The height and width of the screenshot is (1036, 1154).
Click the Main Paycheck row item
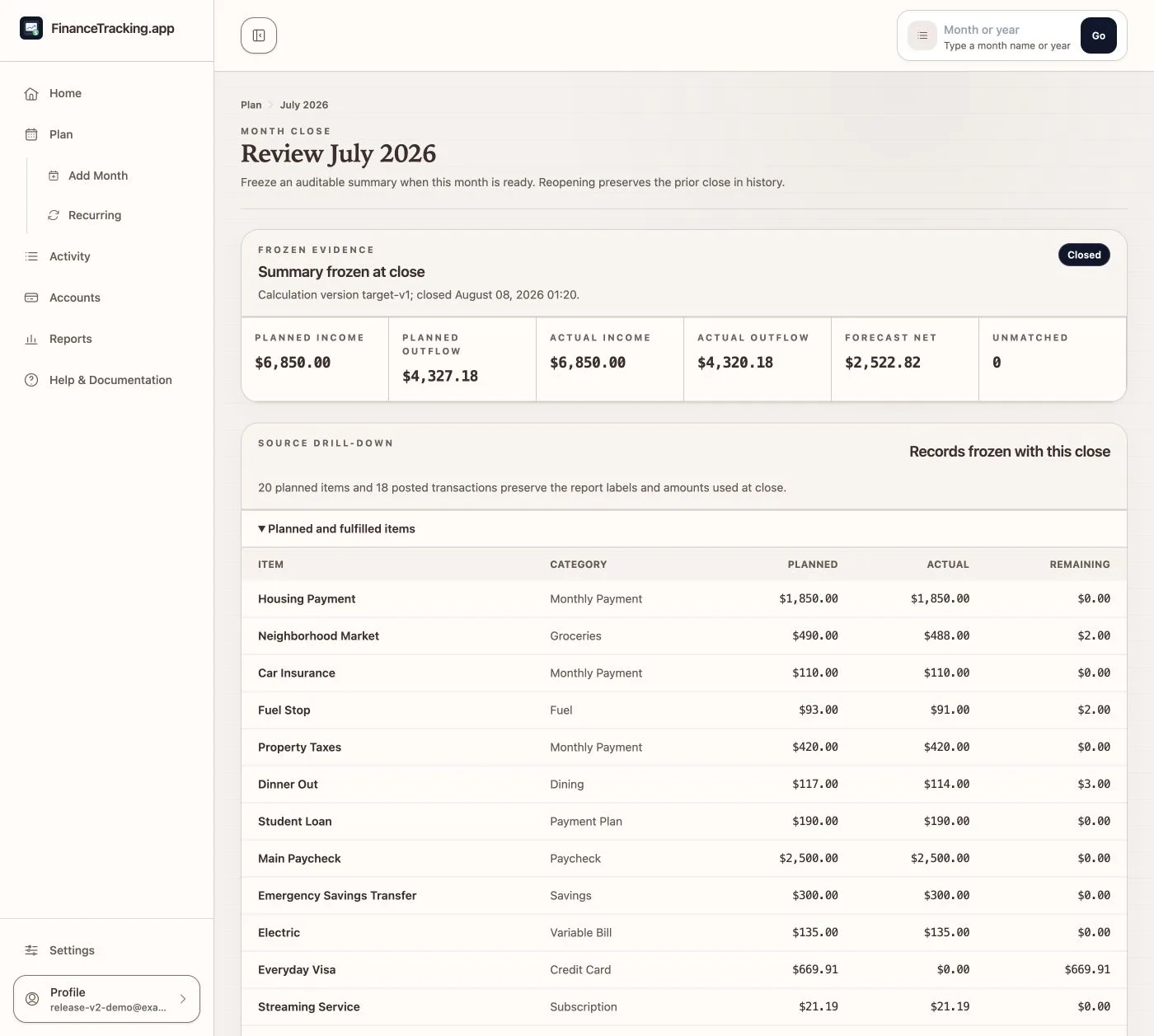tap(299, 859)
